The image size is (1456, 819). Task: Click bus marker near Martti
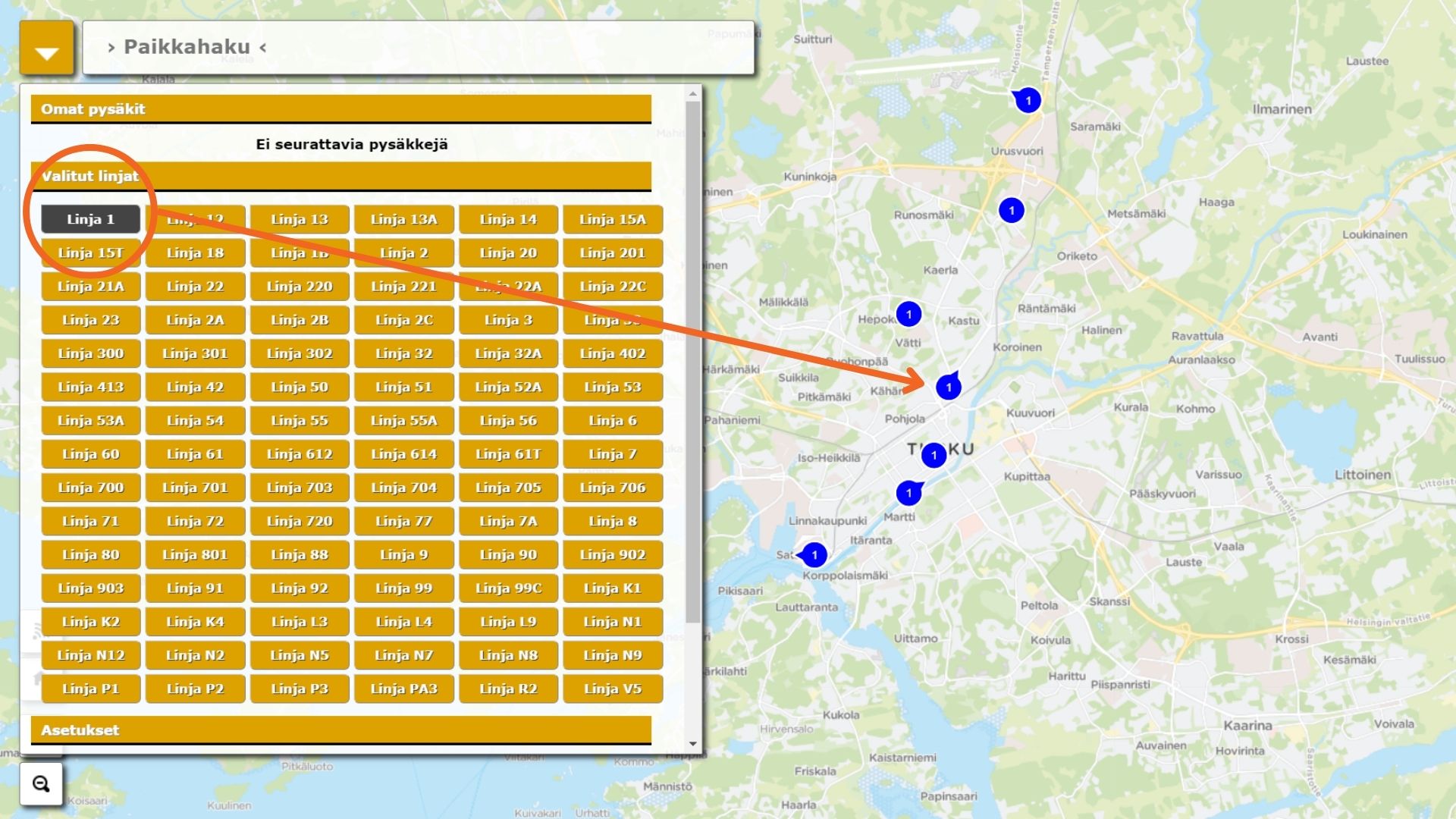(908, 494)
